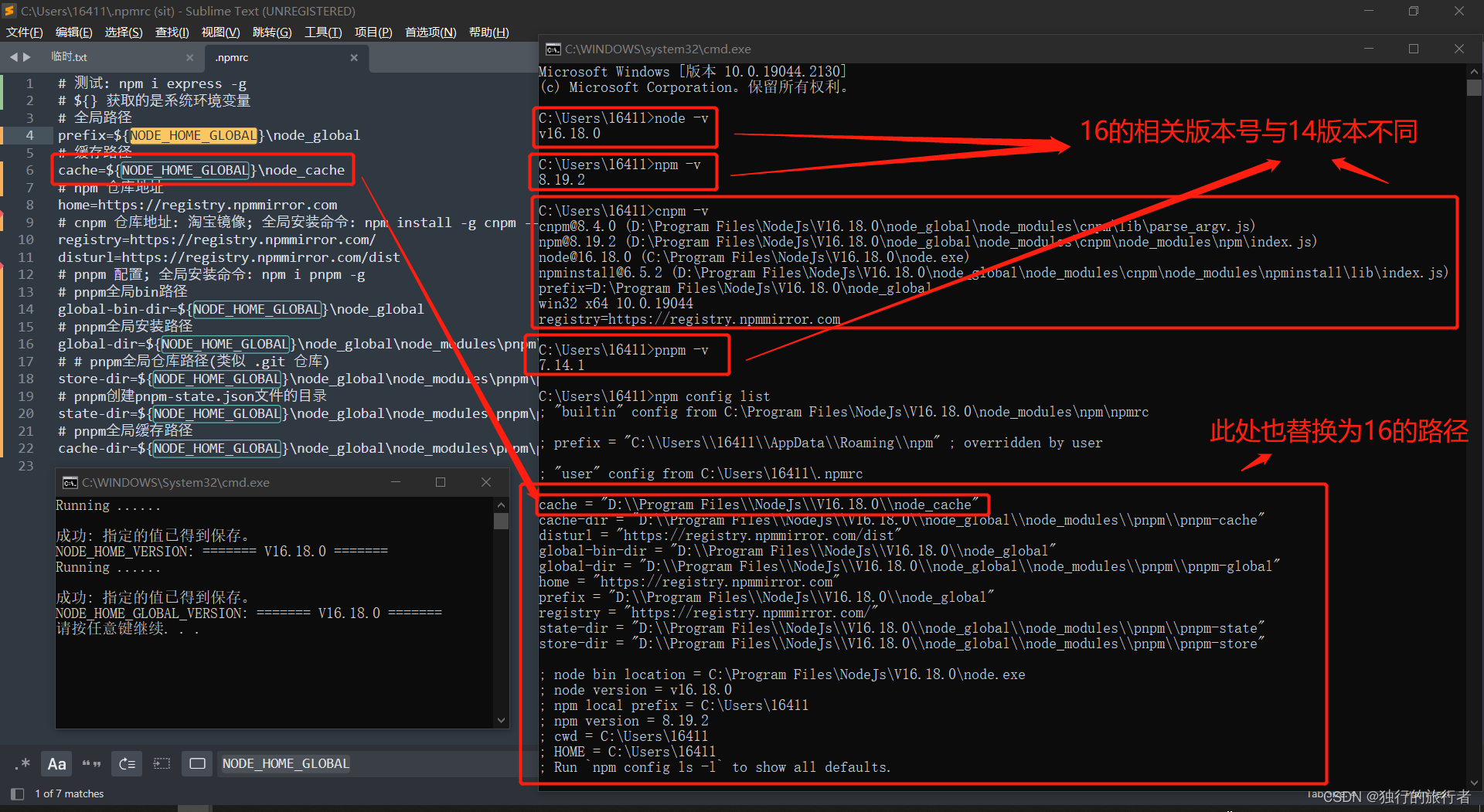The image size is (1484, 812).
Task: Open the 跳转(G) menu
Action: (272, 32)
